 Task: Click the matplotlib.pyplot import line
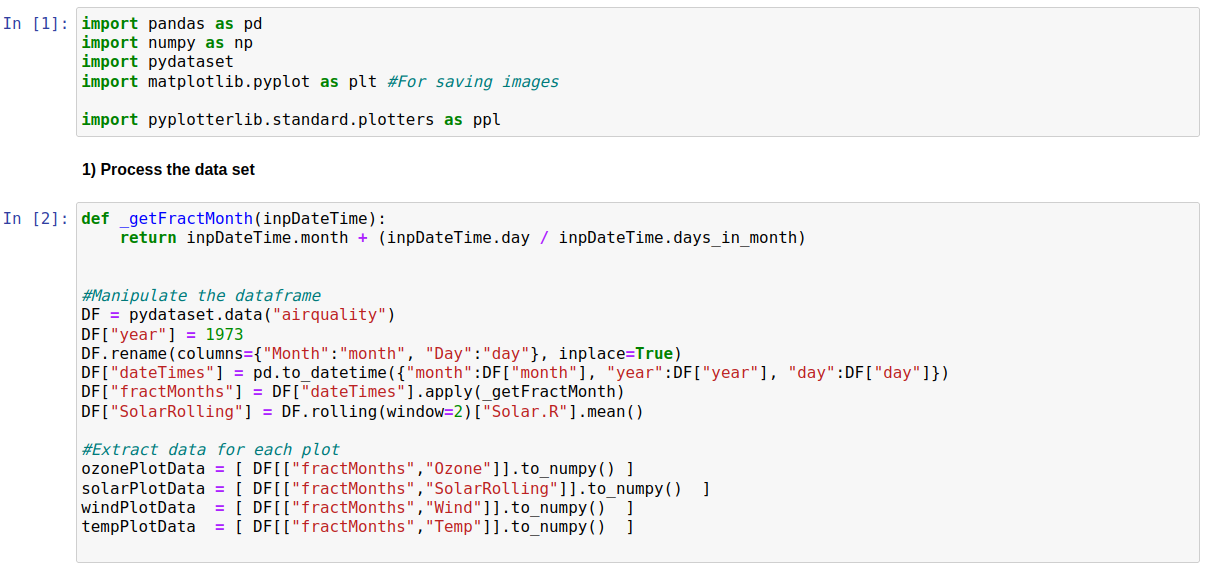[320, 81]
